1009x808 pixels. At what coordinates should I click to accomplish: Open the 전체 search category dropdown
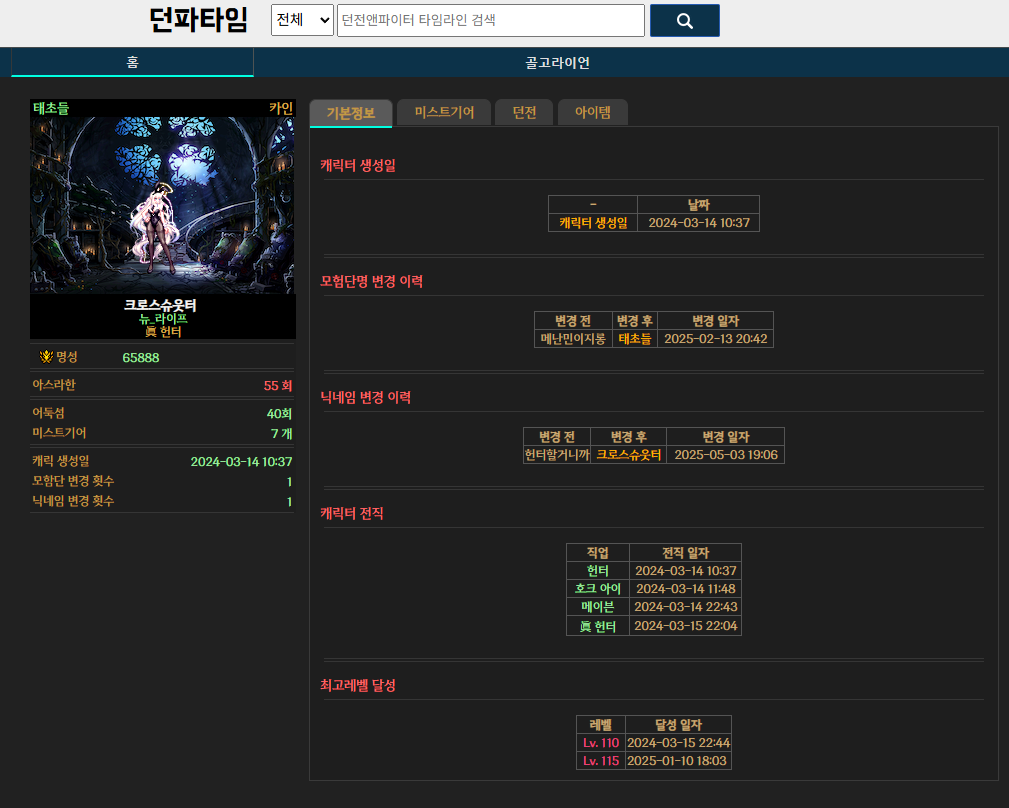coord(302,20)
